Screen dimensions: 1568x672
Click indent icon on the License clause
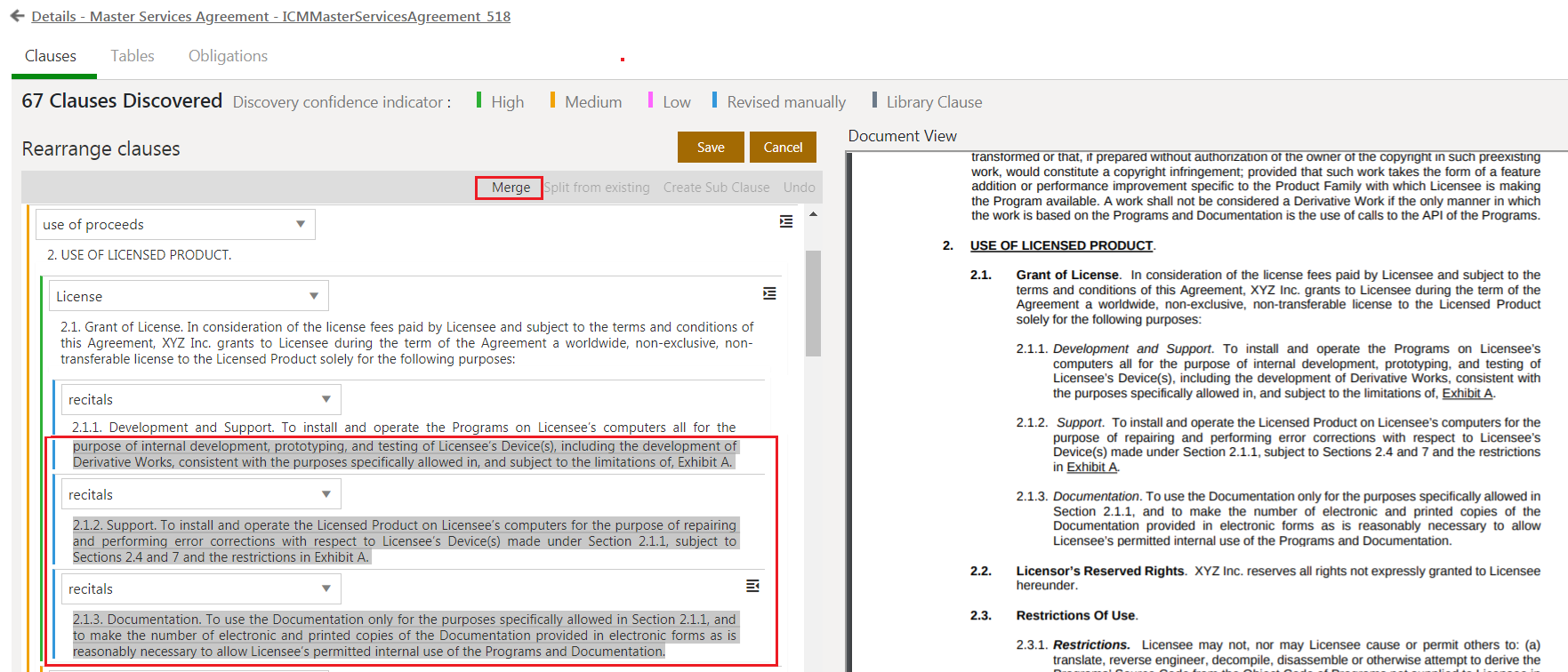click(x=769, y=293)
